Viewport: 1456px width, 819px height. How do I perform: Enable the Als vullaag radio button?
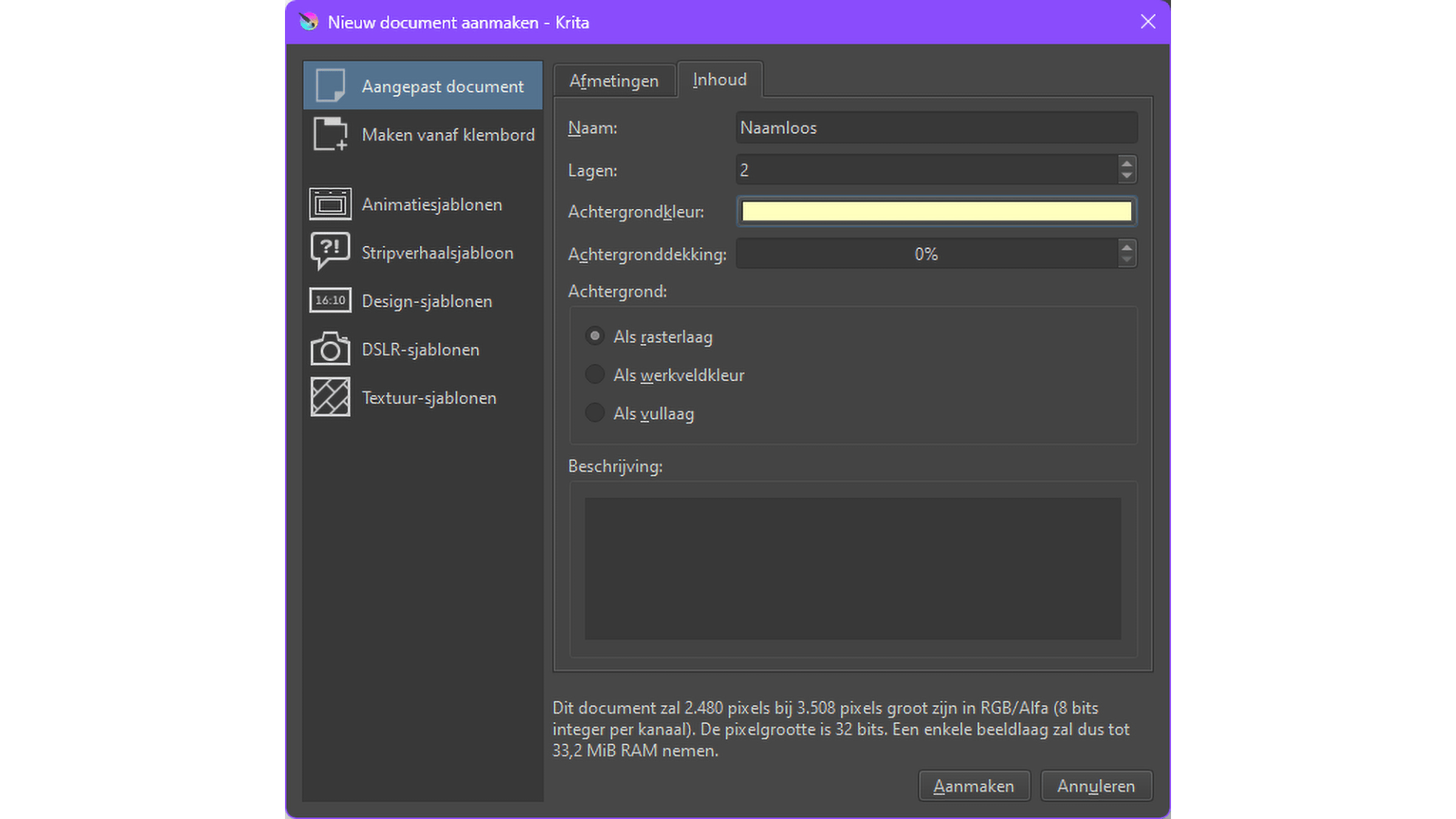[594, 414]
